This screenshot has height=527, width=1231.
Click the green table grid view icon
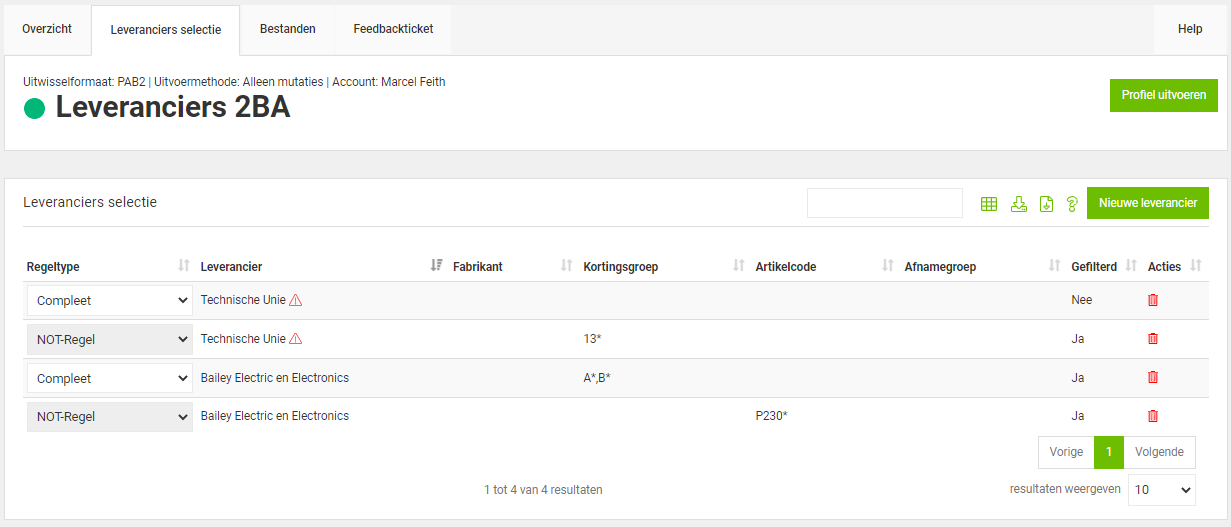(x=989, y=204)
